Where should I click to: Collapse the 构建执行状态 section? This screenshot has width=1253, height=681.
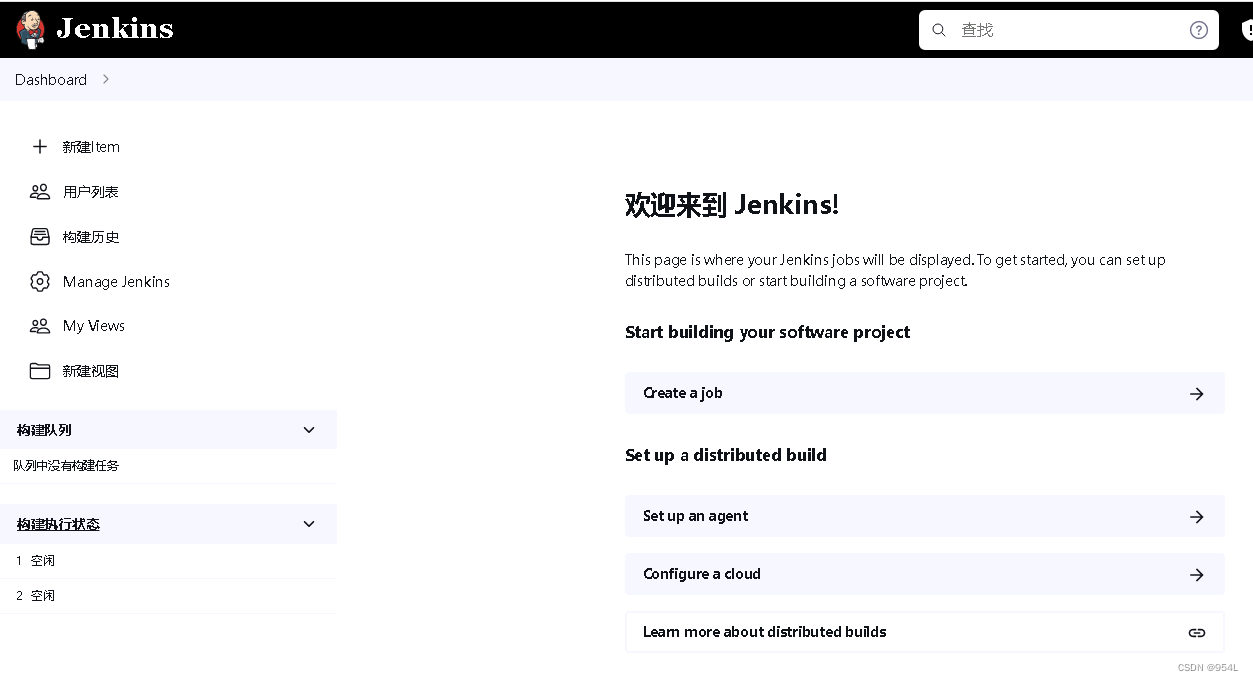[x=308, y=523]
